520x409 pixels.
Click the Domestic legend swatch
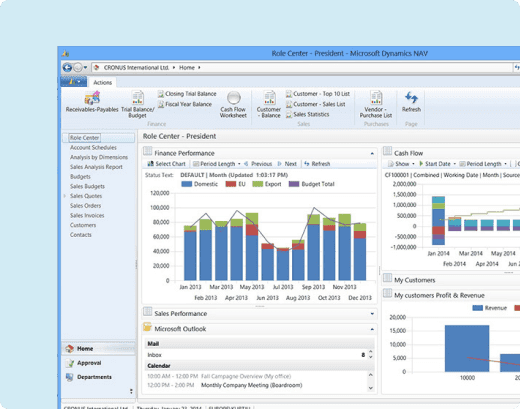(x=187, y=184)
